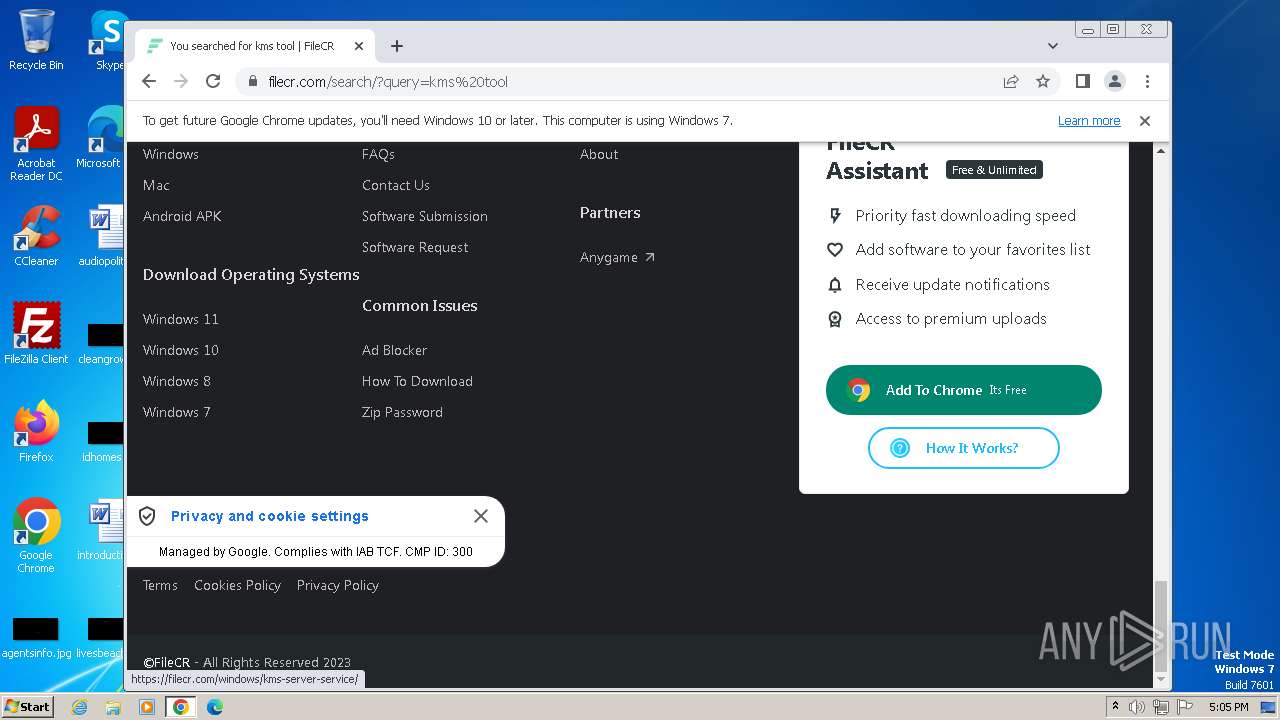Open the About link
The width and height of the screenshot is (1280, 720).
(599, 154)
